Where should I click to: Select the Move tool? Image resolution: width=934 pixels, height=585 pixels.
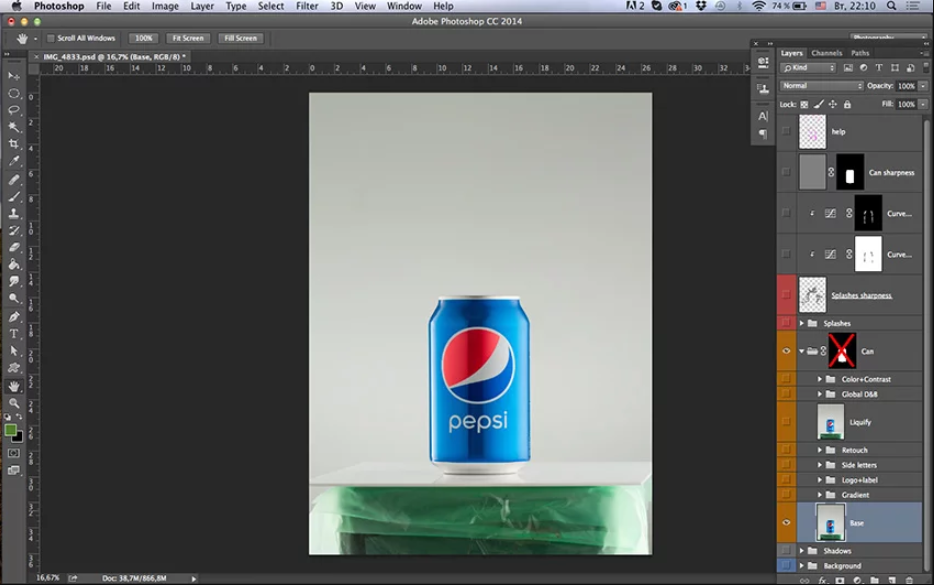click(x=14, y=76)
